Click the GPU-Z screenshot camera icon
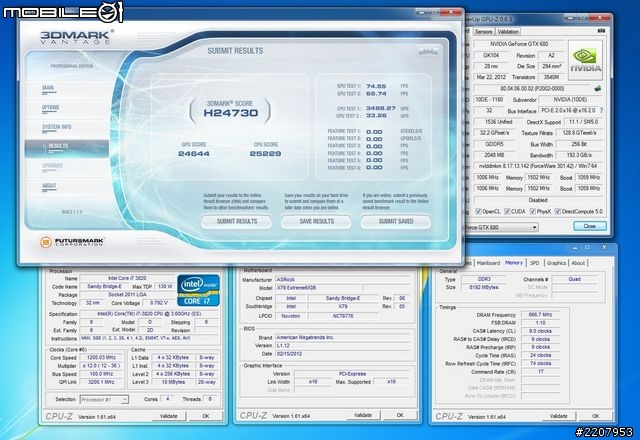This screenshot has height=440, width=640. click(x=601, y=31)
